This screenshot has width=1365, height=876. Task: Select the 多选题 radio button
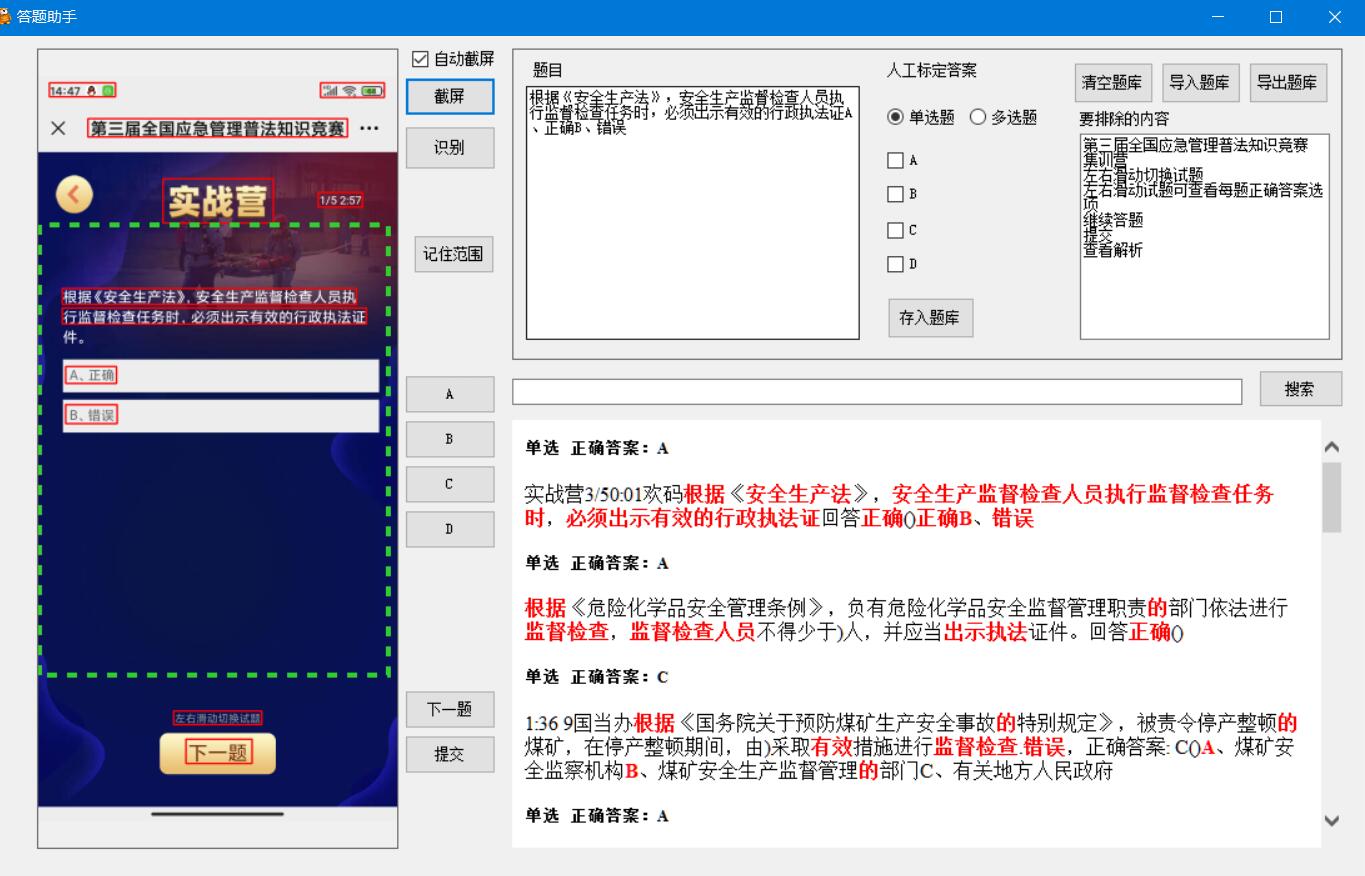[x=978, y=117]
